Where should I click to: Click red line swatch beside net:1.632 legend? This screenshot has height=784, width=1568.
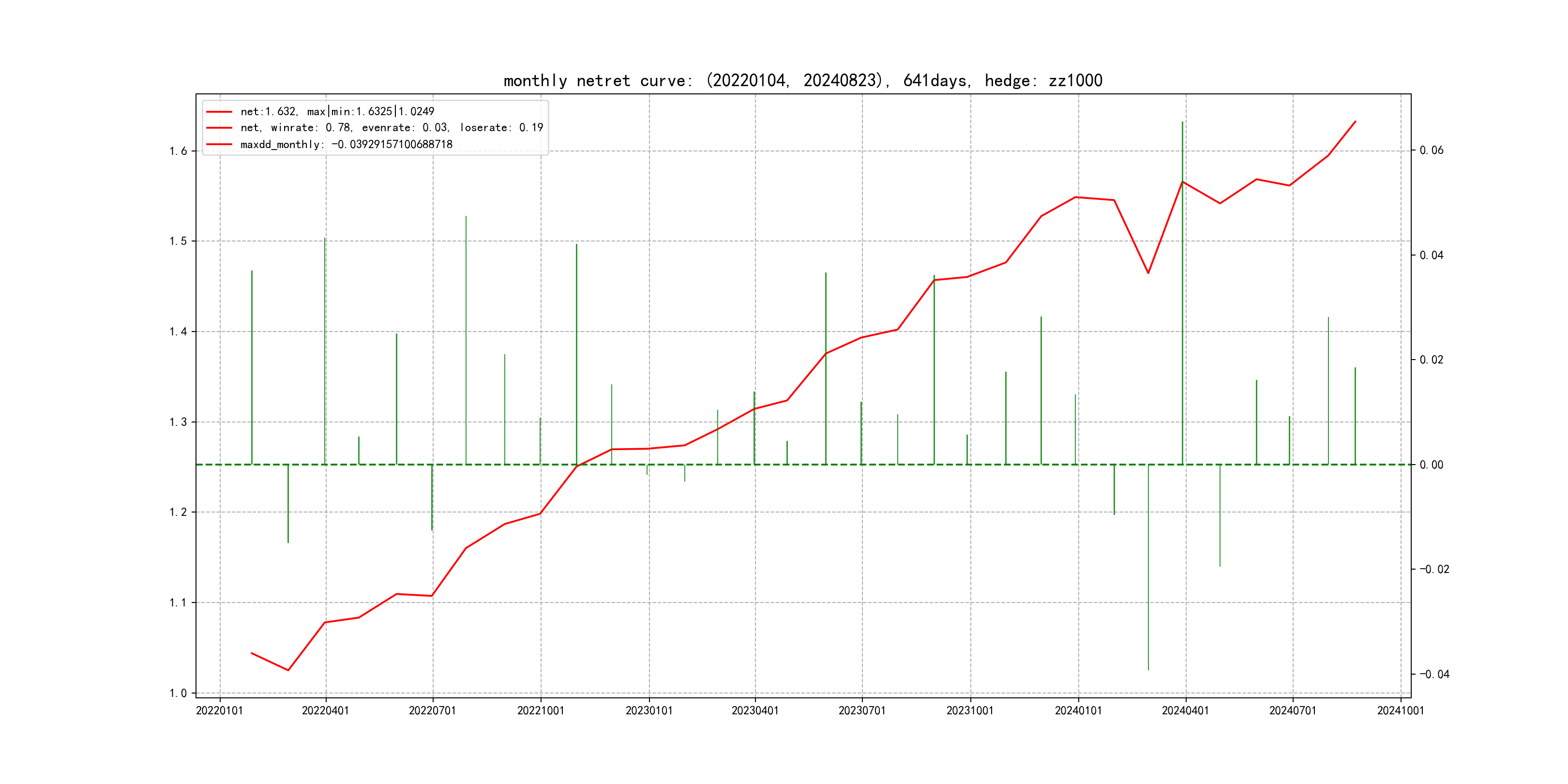tap(219, 112)
